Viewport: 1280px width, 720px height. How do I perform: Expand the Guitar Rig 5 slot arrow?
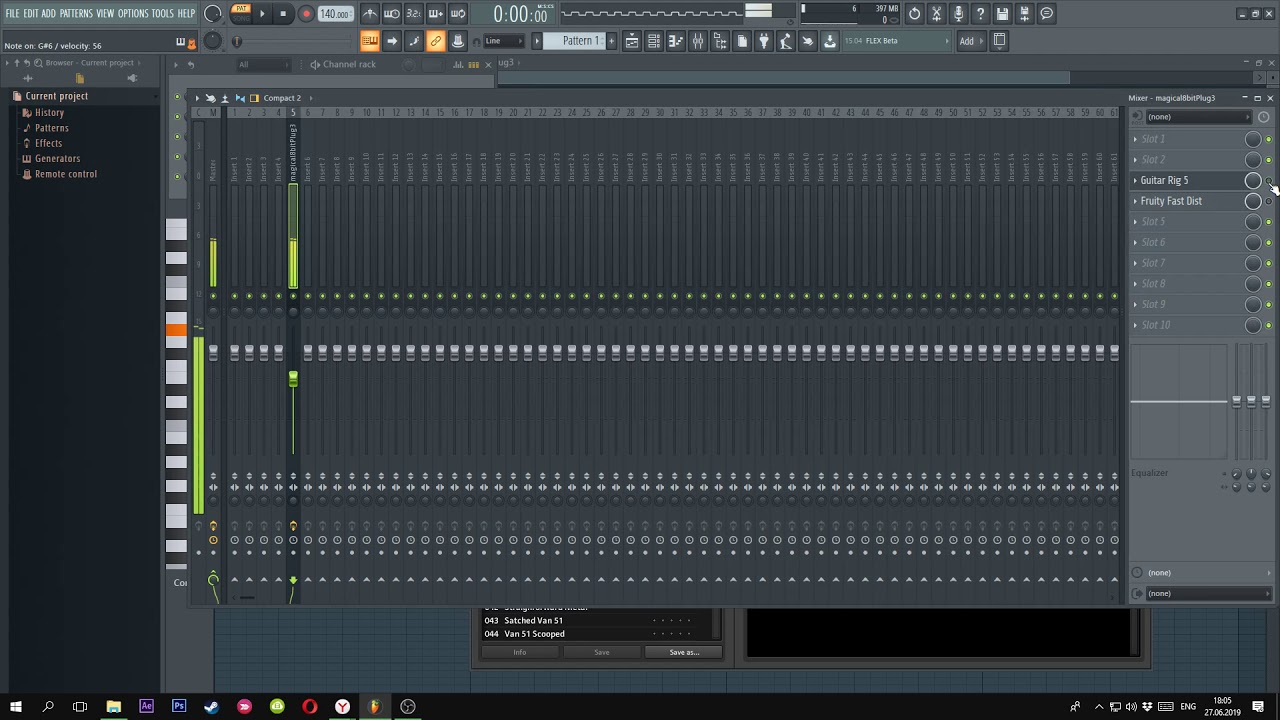click(x=1135, y=180)
